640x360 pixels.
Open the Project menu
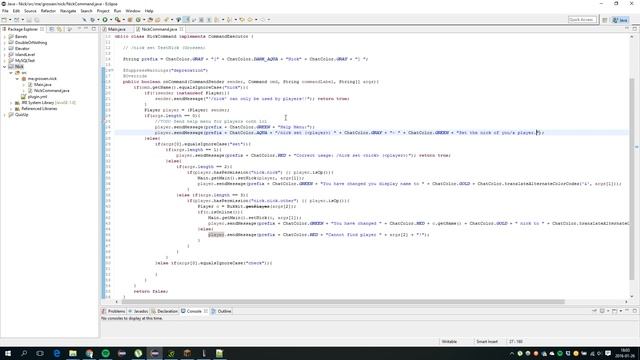tap(103, 11)
